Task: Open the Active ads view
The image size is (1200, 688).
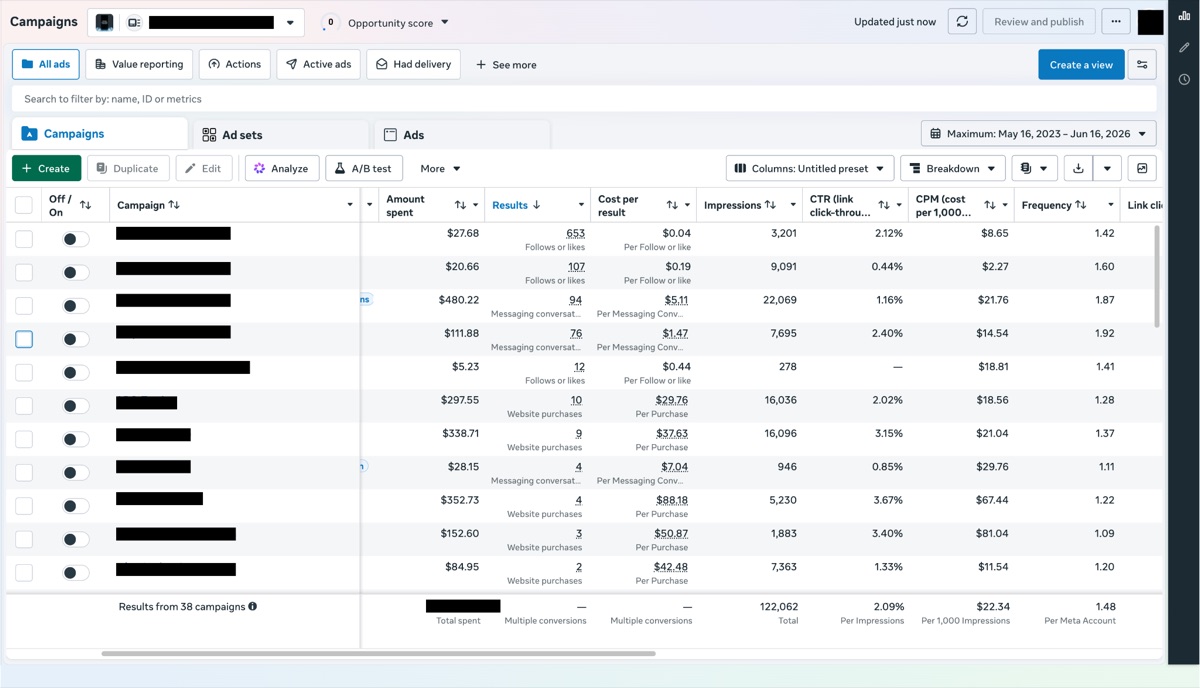Action: pyautogui.click(x=318, y=64)
